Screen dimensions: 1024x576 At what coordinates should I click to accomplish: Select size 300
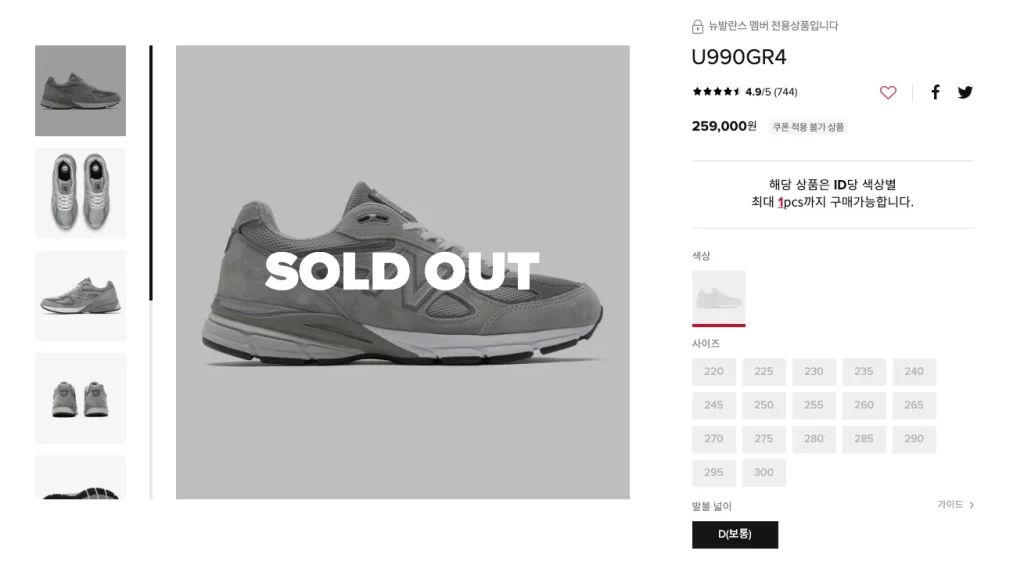click(764, 473)
